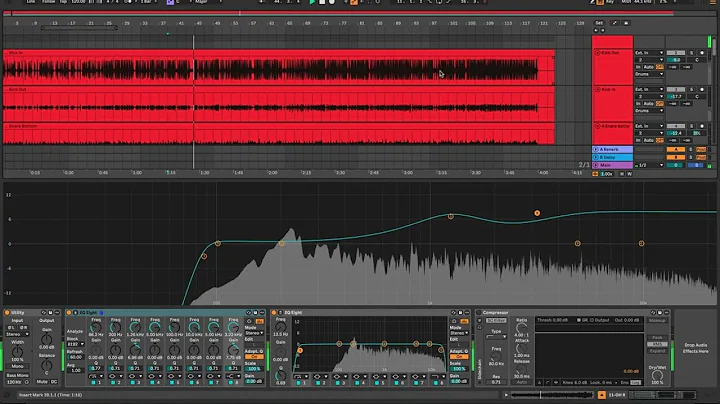Toggle Utility right phase invert ØR

(x=23, y=327)
